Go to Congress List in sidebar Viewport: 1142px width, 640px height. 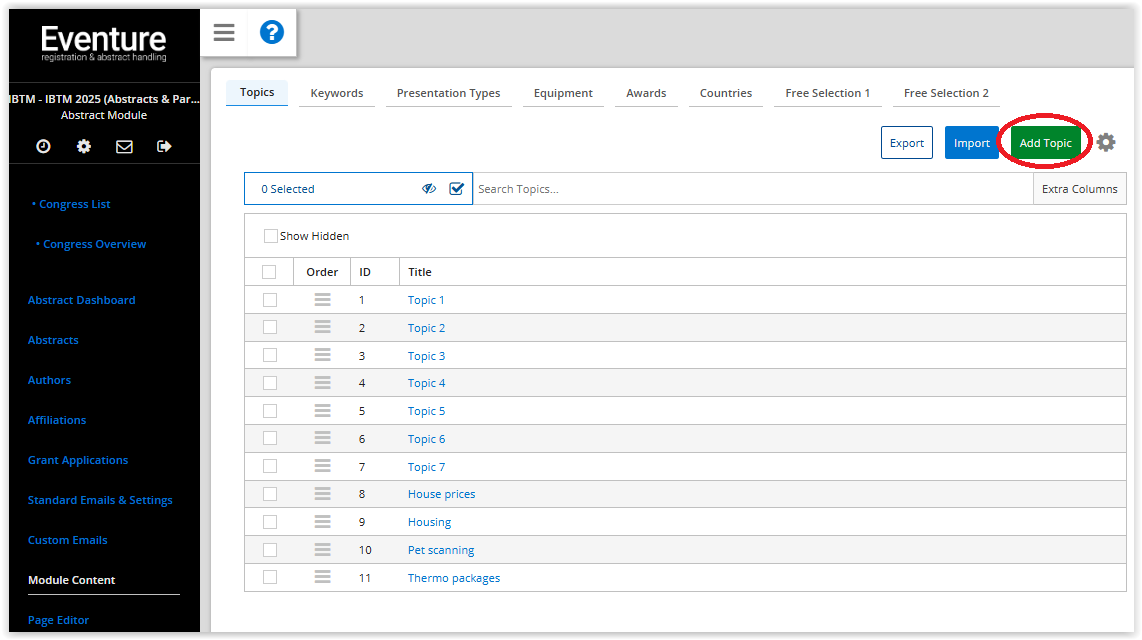(74, 204)
